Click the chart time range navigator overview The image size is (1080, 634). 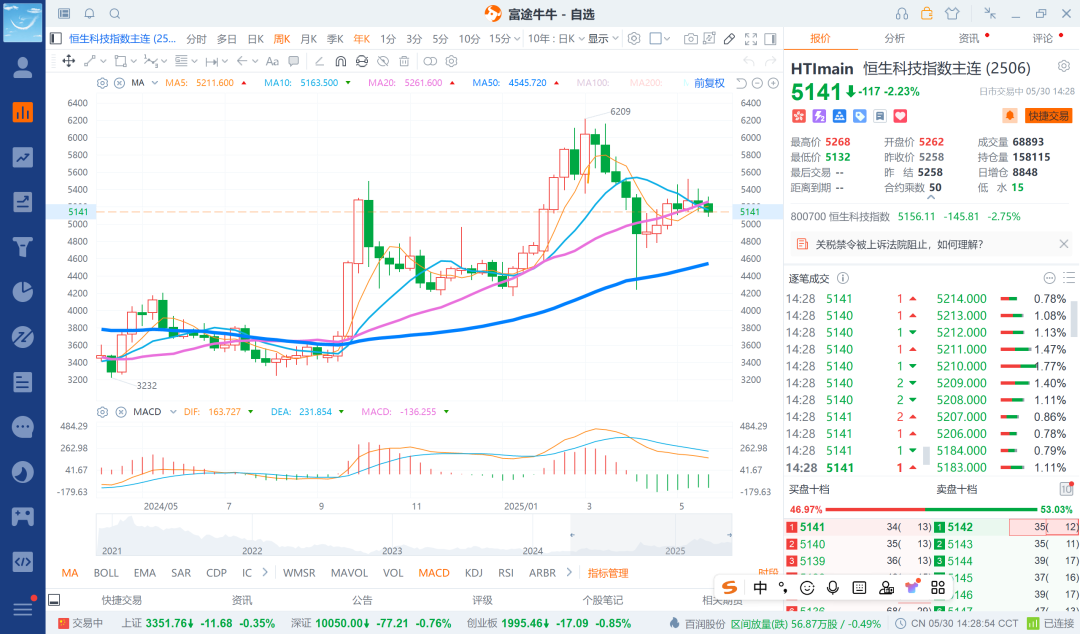[x=414, y=535]
